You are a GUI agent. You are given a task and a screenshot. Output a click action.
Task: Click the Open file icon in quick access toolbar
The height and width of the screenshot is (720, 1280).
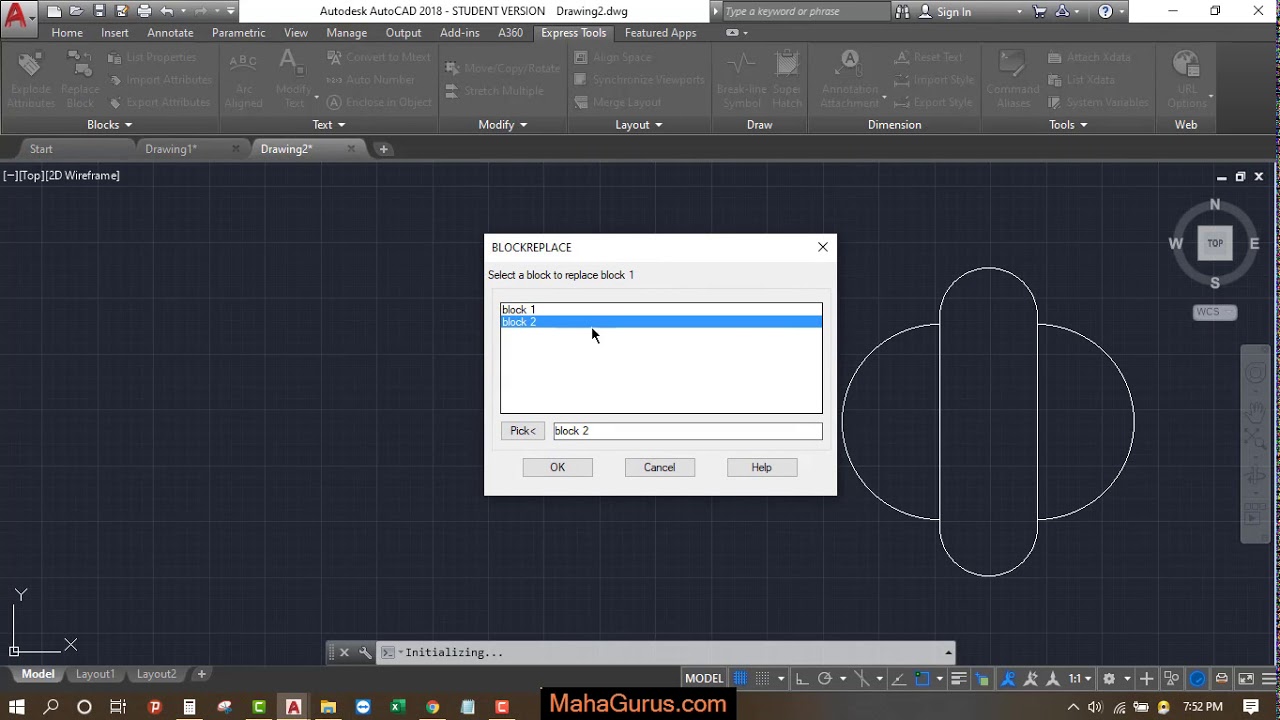76,12
